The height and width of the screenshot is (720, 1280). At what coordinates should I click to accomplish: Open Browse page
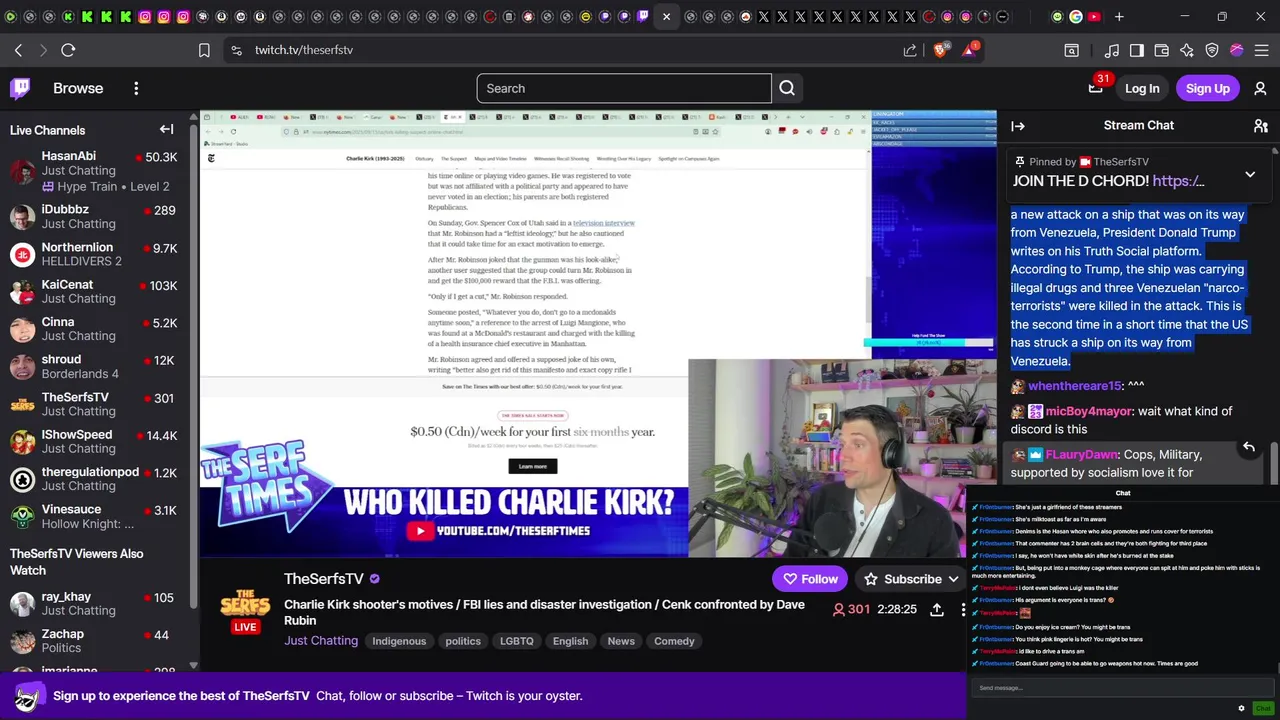click(x=78, y=88)
